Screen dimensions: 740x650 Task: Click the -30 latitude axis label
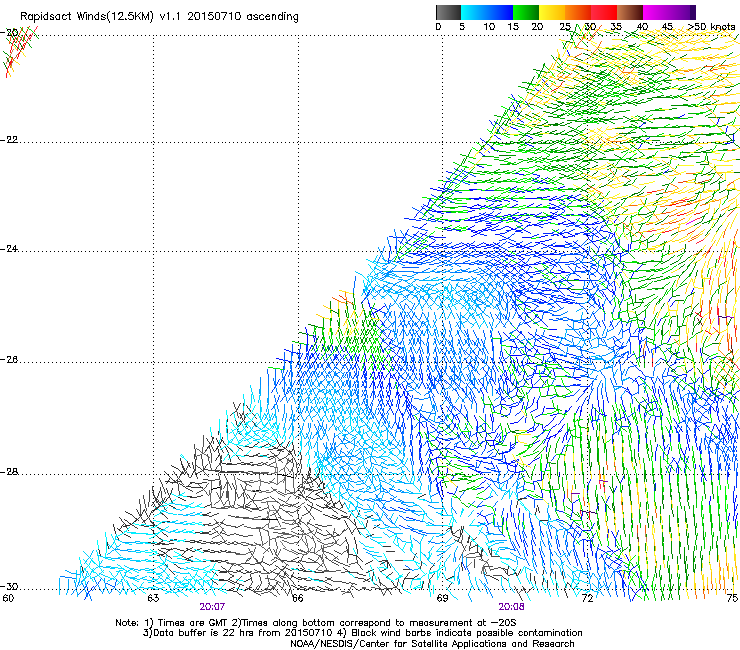[9, 586]
